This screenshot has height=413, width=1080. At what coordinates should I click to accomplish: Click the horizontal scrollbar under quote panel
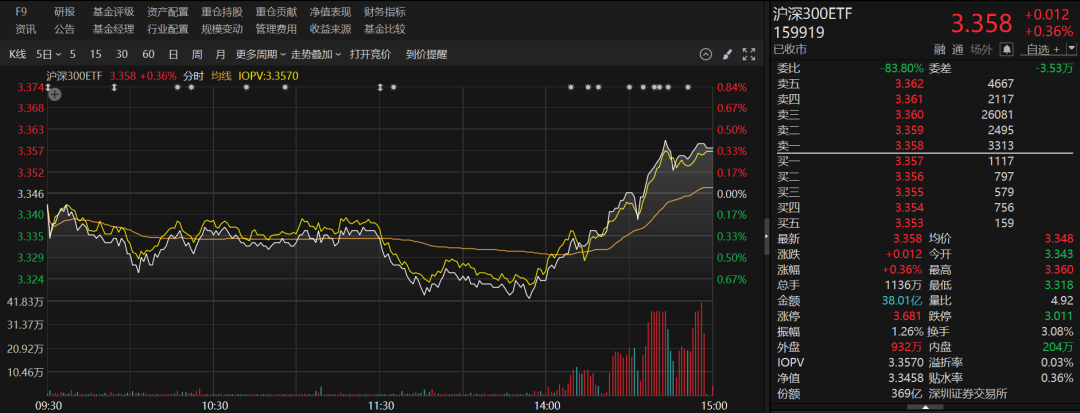923,407
